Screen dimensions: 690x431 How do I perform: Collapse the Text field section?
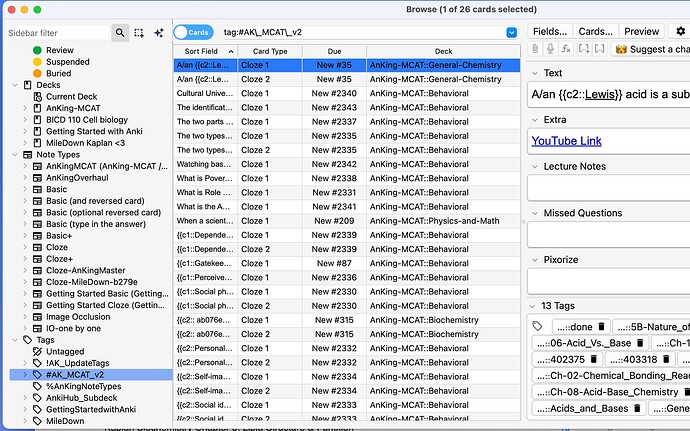[x=535, y=73]
